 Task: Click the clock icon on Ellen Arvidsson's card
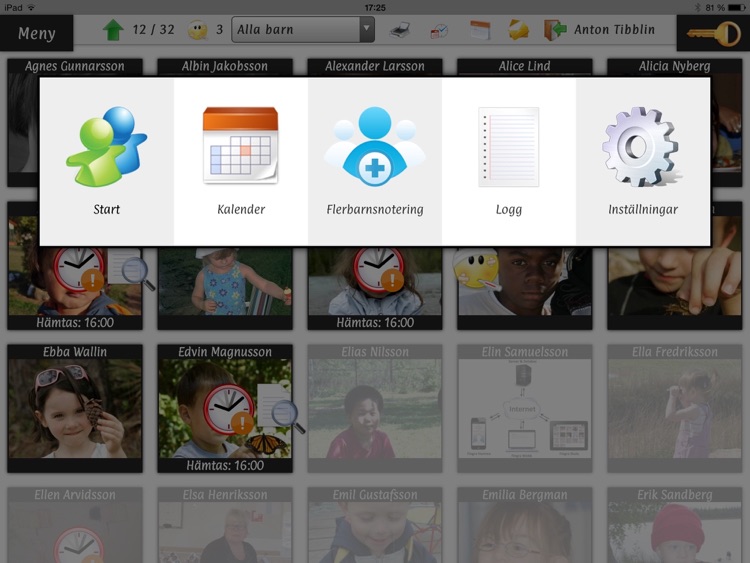point(78,545)
